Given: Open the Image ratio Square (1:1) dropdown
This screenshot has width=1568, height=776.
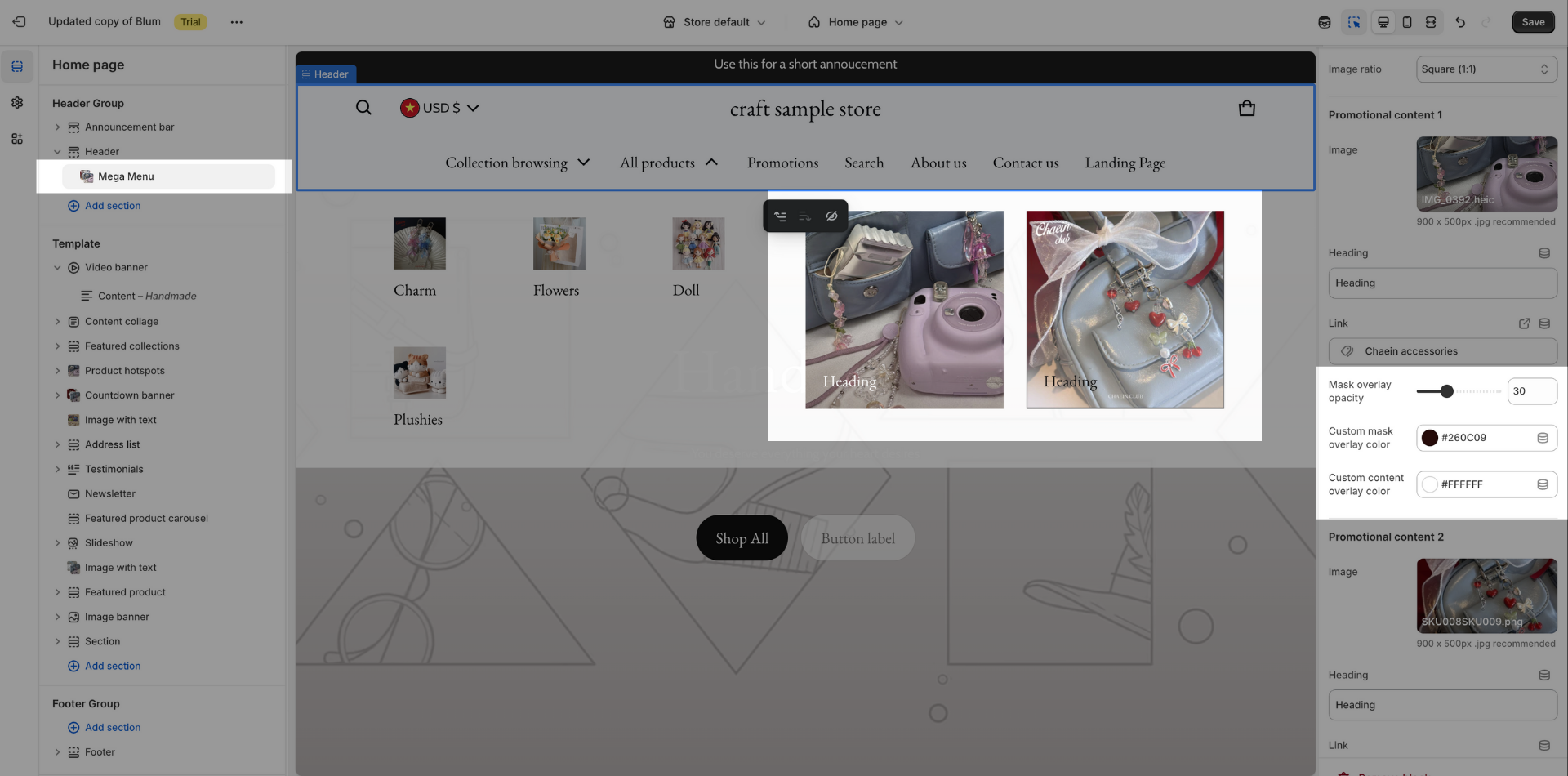Looking at the screenshot, I should click(x=1486, y=69).
